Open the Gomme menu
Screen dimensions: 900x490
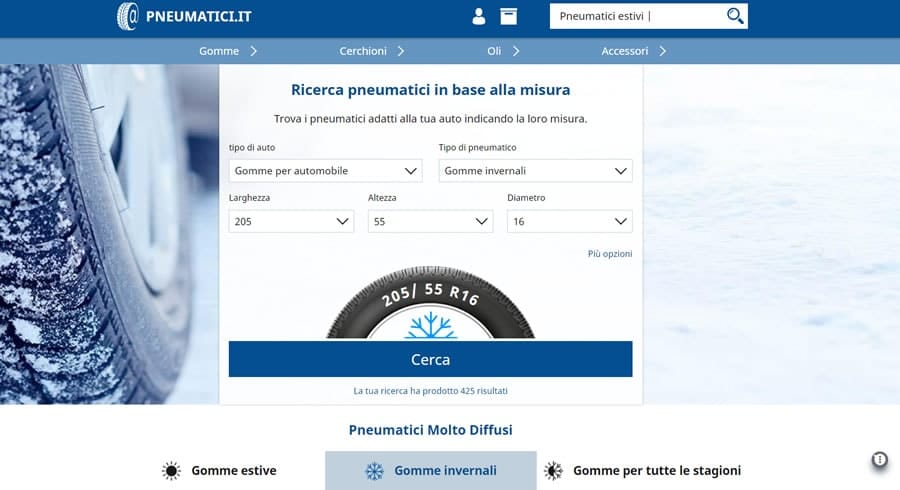coord(228,51)
